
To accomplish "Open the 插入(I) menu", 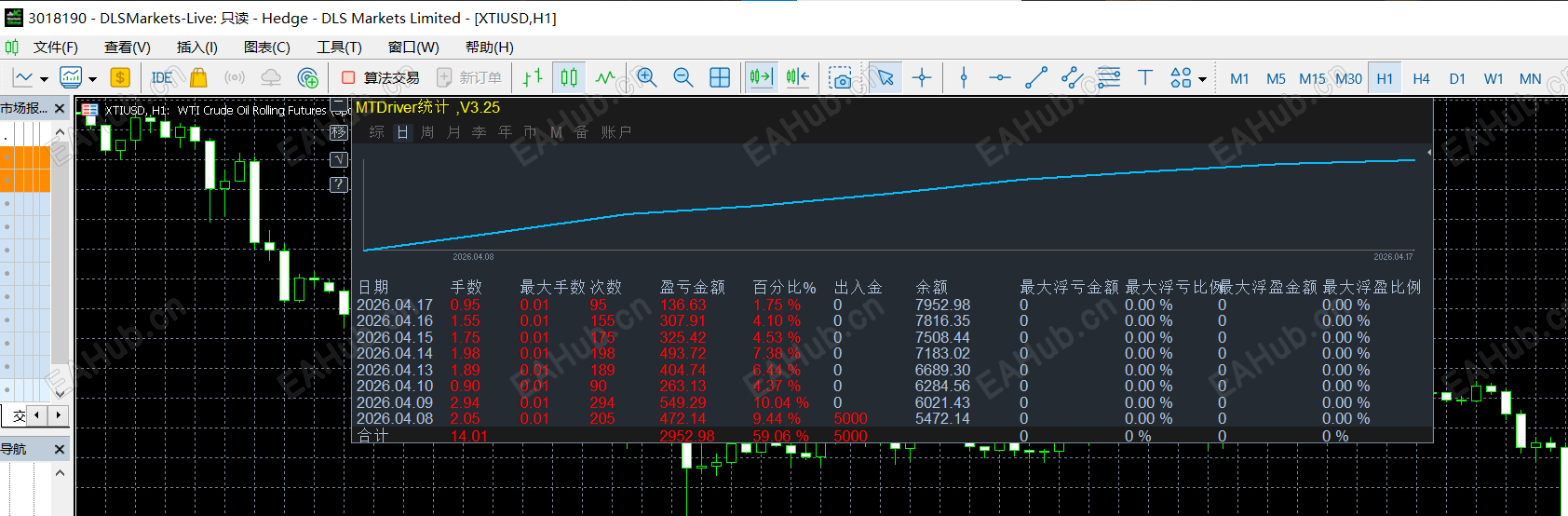I will (197, 48).
